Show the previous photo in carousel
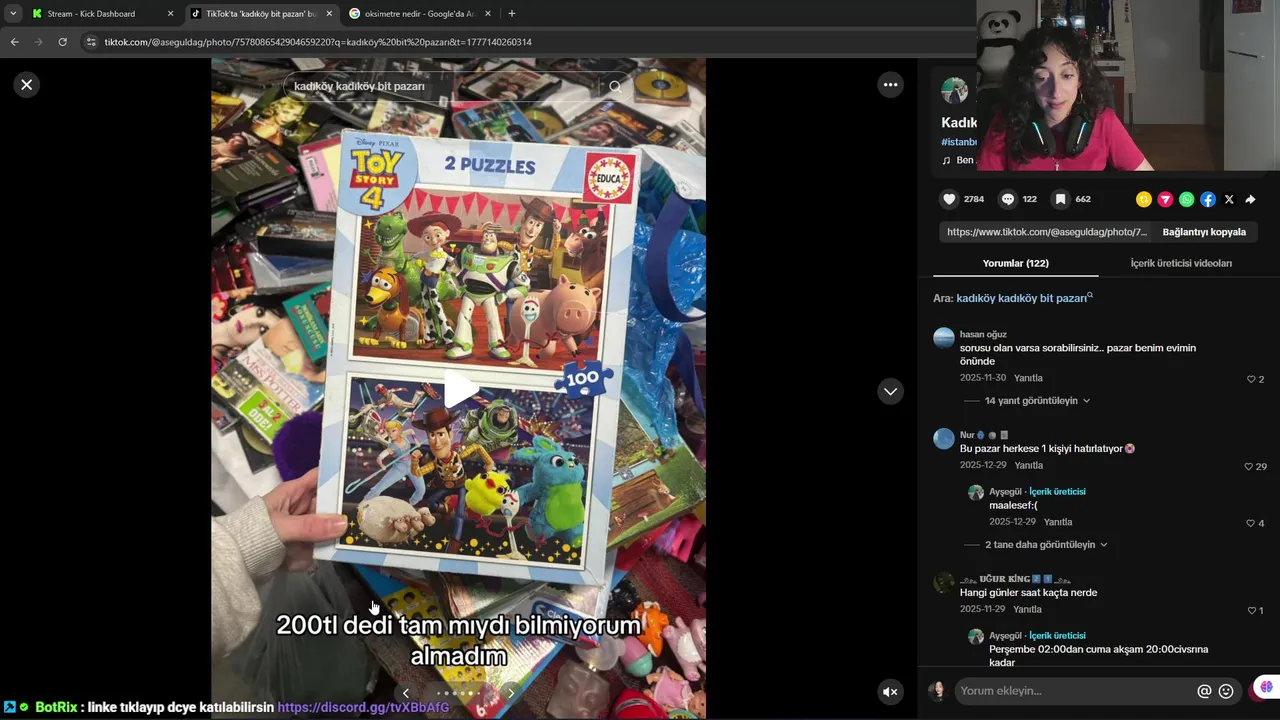 (x=405, y=692)
